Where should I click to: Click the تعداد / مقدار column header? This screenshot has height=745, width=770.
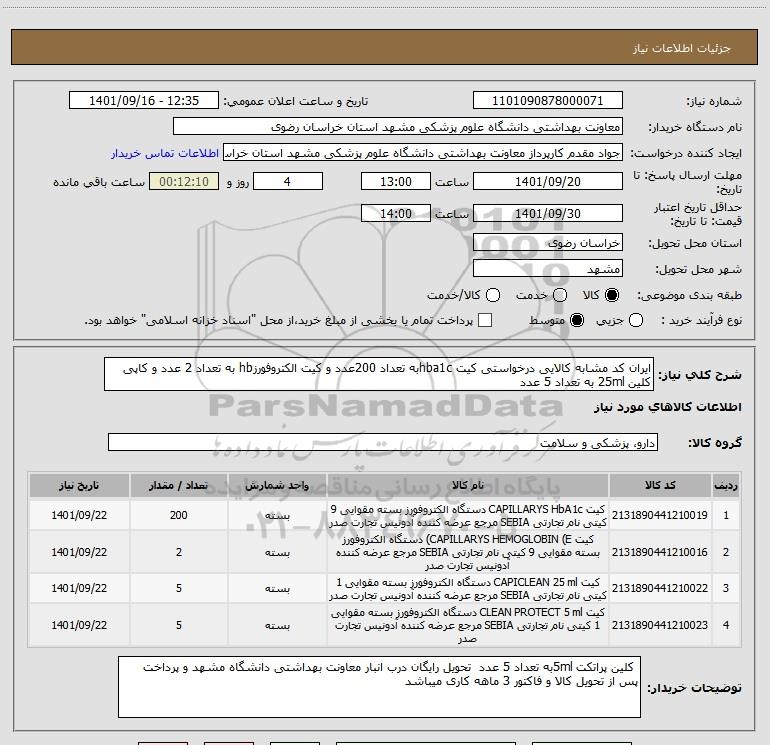click(179, 485)
